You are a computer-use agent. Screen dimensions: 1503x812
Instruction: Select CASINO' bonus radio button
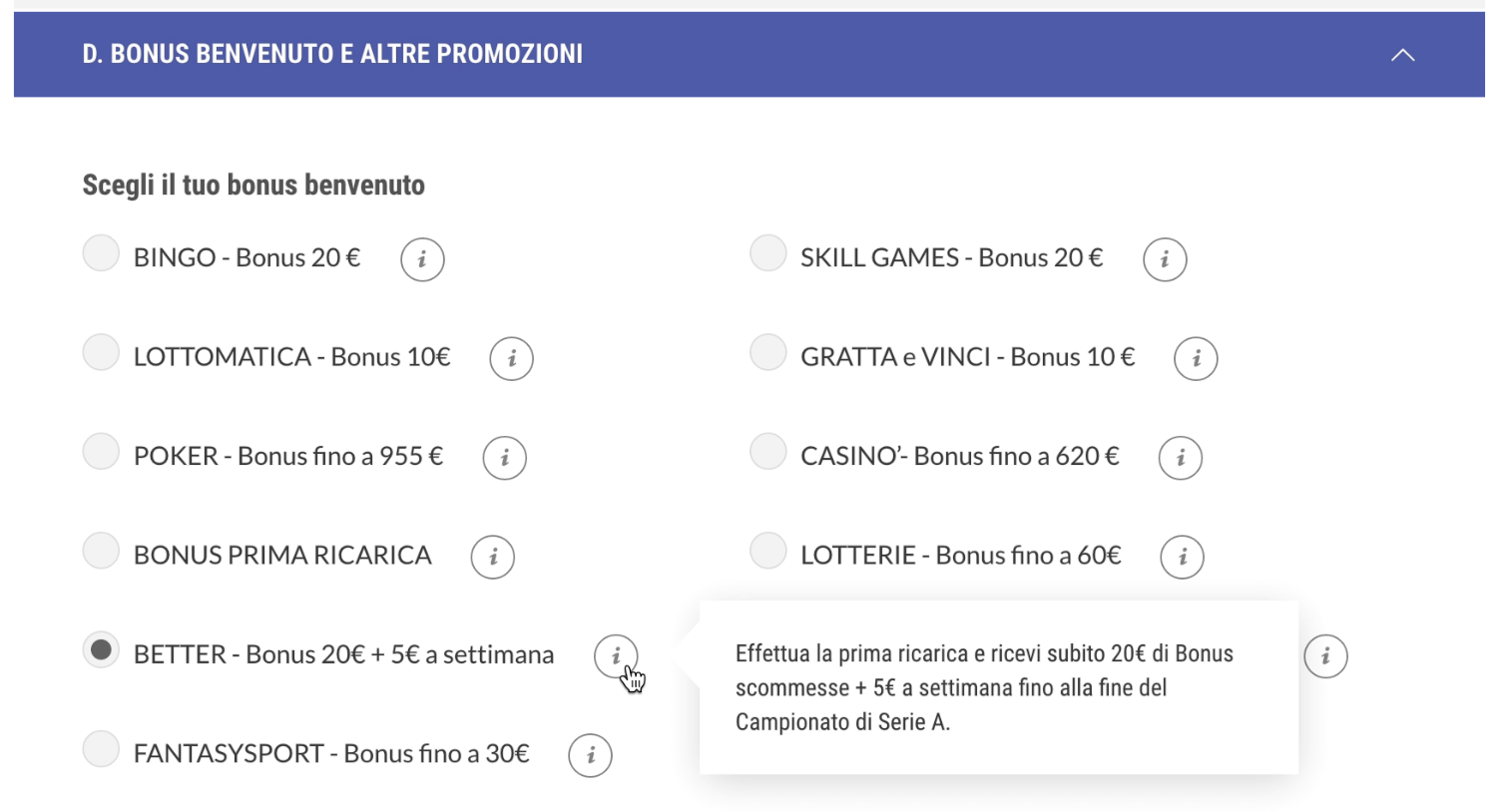tap(767, 452)
